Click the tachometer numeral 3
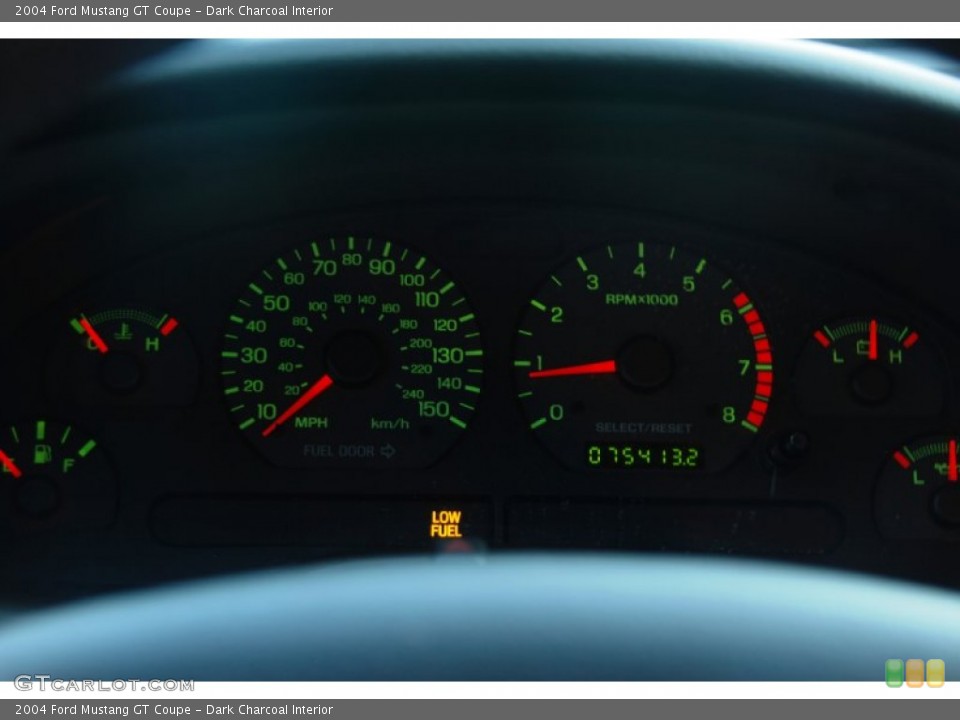The height and width of the screenshot is (720, 960). pyautogui.click(x=592, y=282)
